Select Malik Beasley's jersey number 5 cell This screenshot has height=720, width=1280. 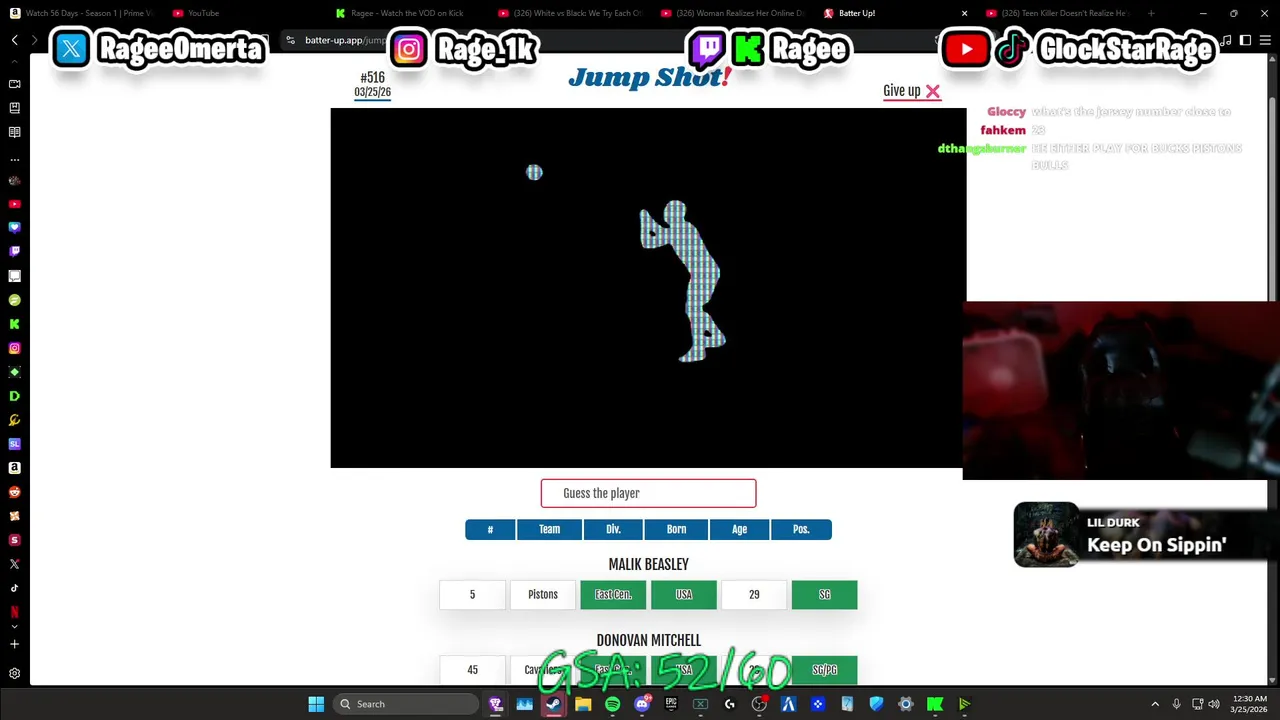[472, 594]
